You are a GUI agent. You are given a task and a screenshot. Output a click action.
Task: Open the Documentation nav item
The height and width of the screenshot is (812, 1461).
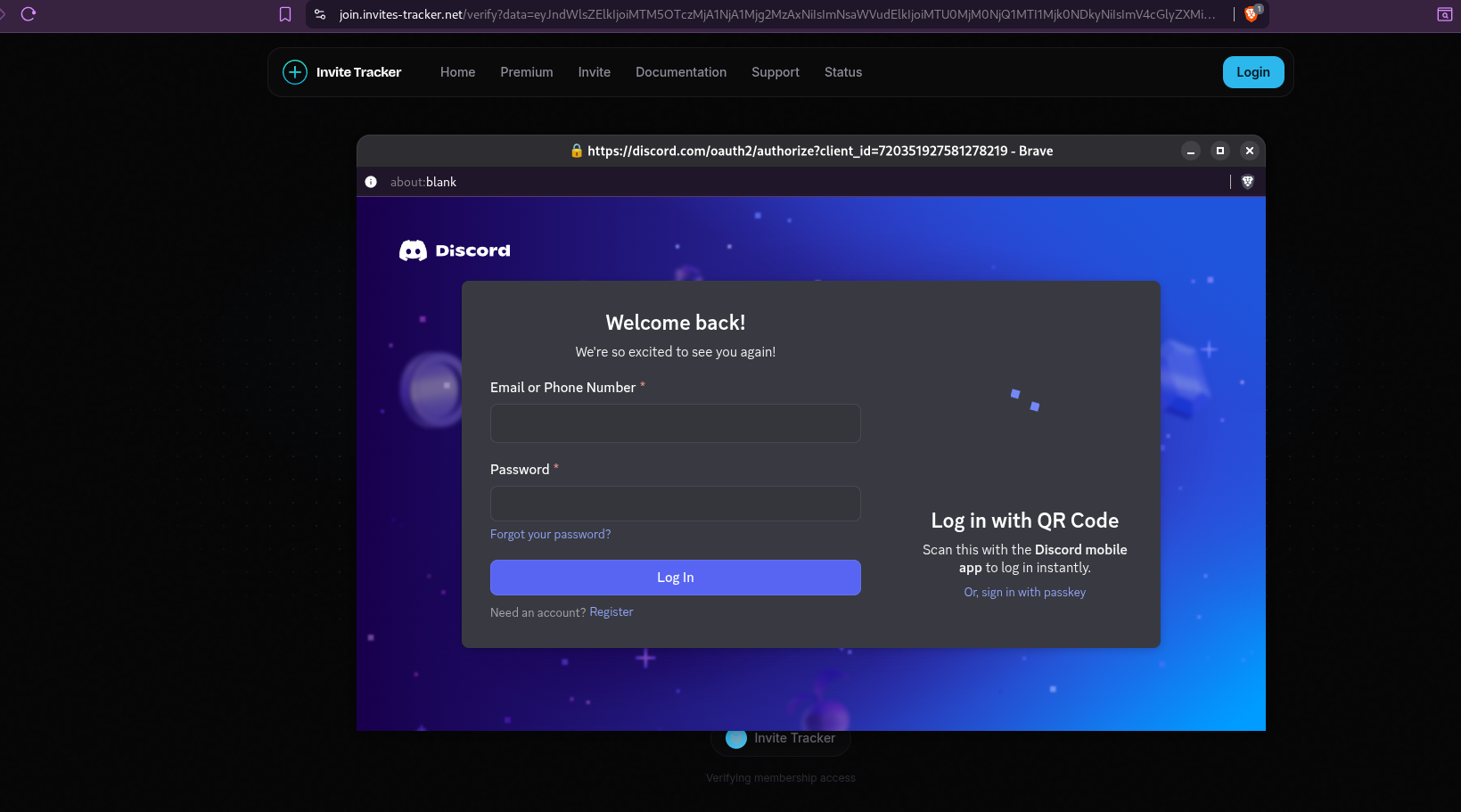[681, 72]
